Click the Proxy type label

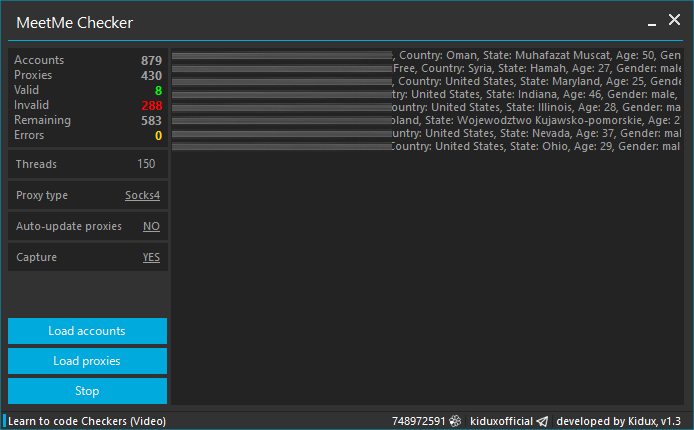tap(42, 195)
